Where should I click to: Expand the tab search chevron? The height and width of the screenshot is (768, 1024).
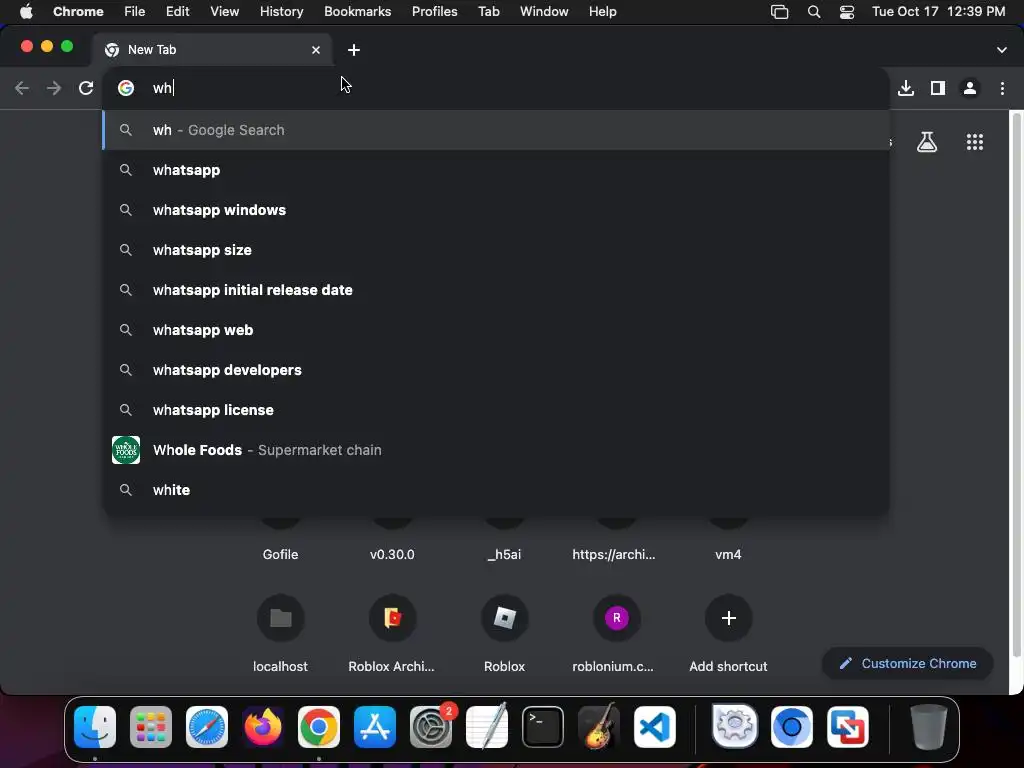click(1002, 50)
